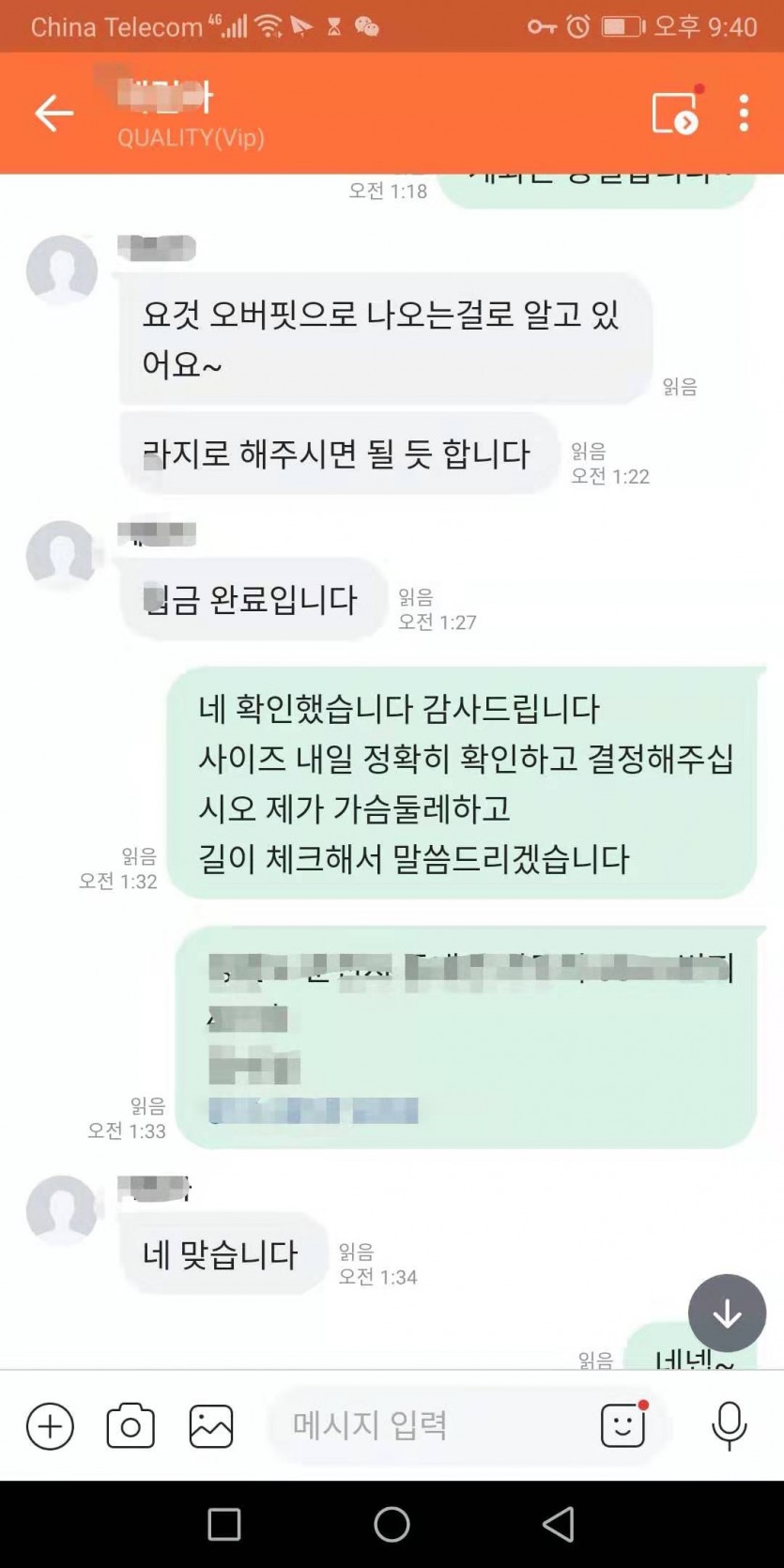Tap the Android back triangle button
Screen dimensions: 784x1568
pos(558,1525)
